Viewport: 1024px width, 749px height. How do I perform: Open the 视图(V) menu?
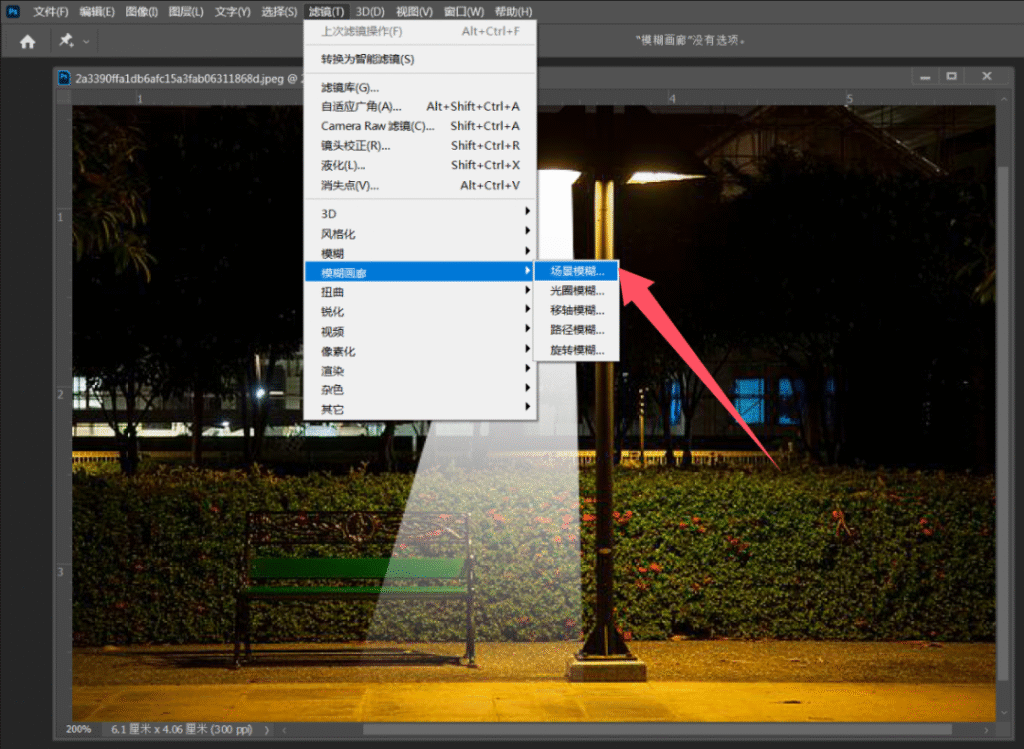(414, 12)
